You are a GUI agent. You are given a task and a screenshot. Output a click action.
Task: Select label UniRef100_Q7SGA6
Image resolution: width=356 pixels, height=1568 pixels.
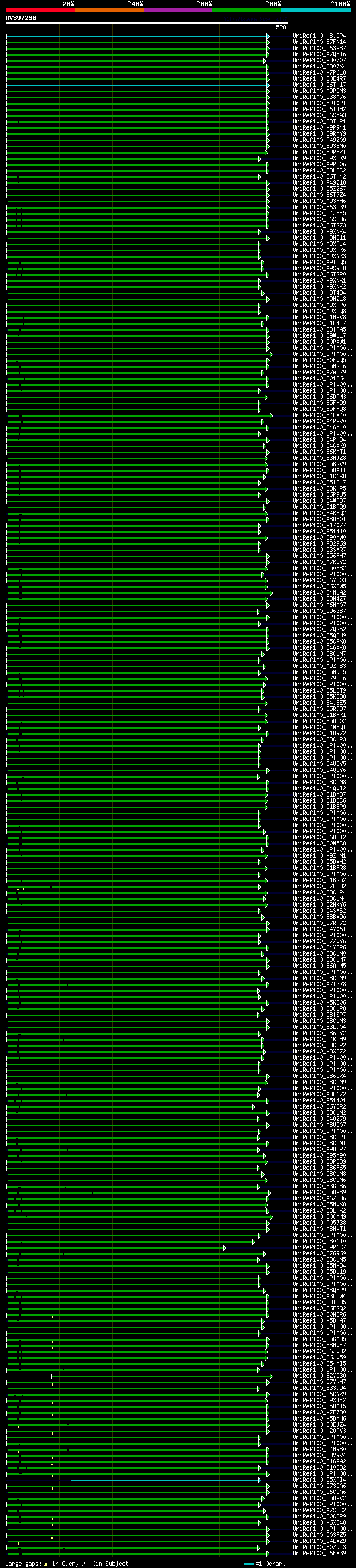pyautogui.click(x=319, y=1486)
